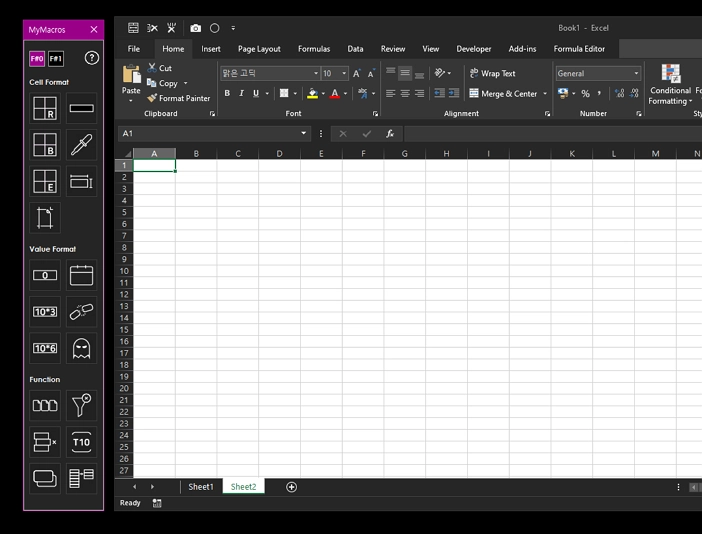Click the Cut command
Image resolution: width=702 pixels, height=534 pixels.
click(160, 68)
